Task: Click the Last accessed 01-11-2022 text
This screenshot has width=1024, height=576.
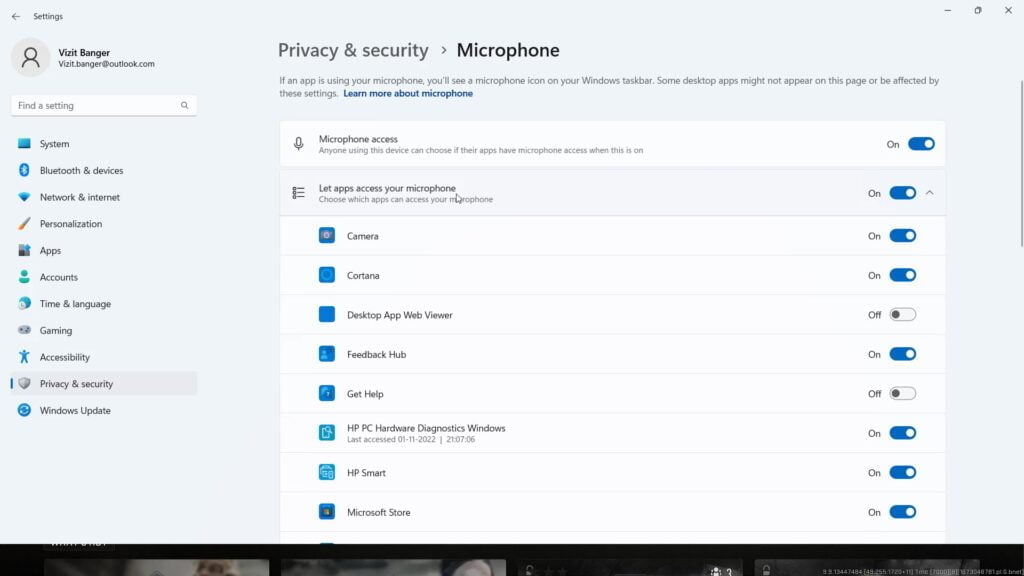Action: coord(411,440)
